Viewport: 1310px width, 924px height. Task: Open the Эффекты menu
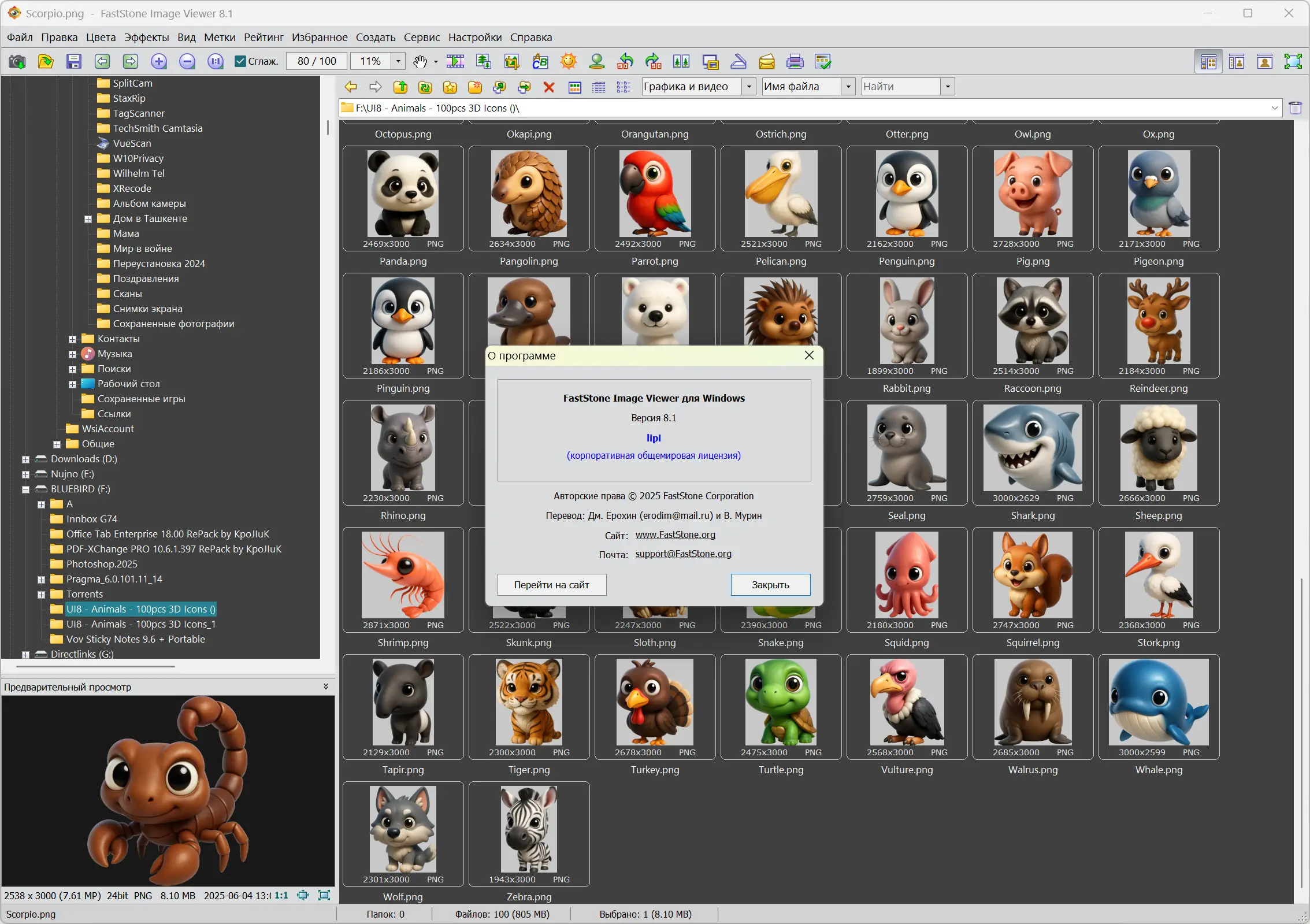(x=146, y=38)
